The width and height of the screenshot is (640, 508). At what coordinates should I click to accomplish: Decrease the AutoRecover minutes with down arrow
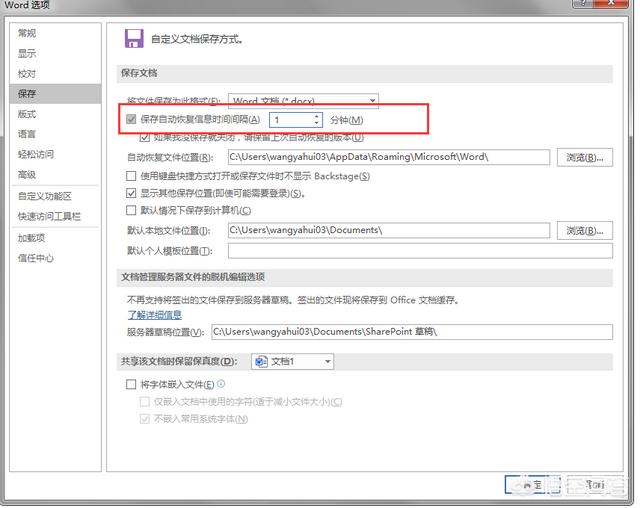tap(317, 123)
